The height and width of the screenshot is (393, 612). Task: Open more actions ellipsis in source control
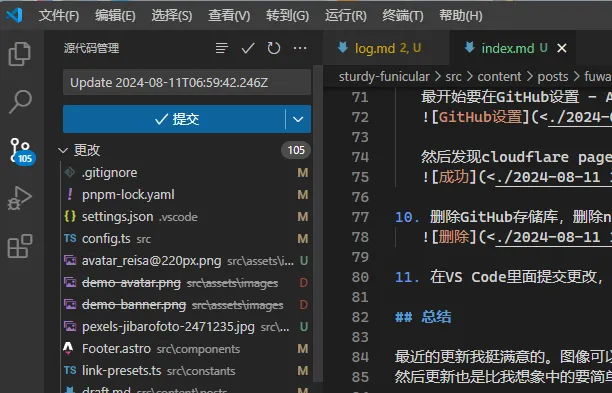click(x=300, y=48)
